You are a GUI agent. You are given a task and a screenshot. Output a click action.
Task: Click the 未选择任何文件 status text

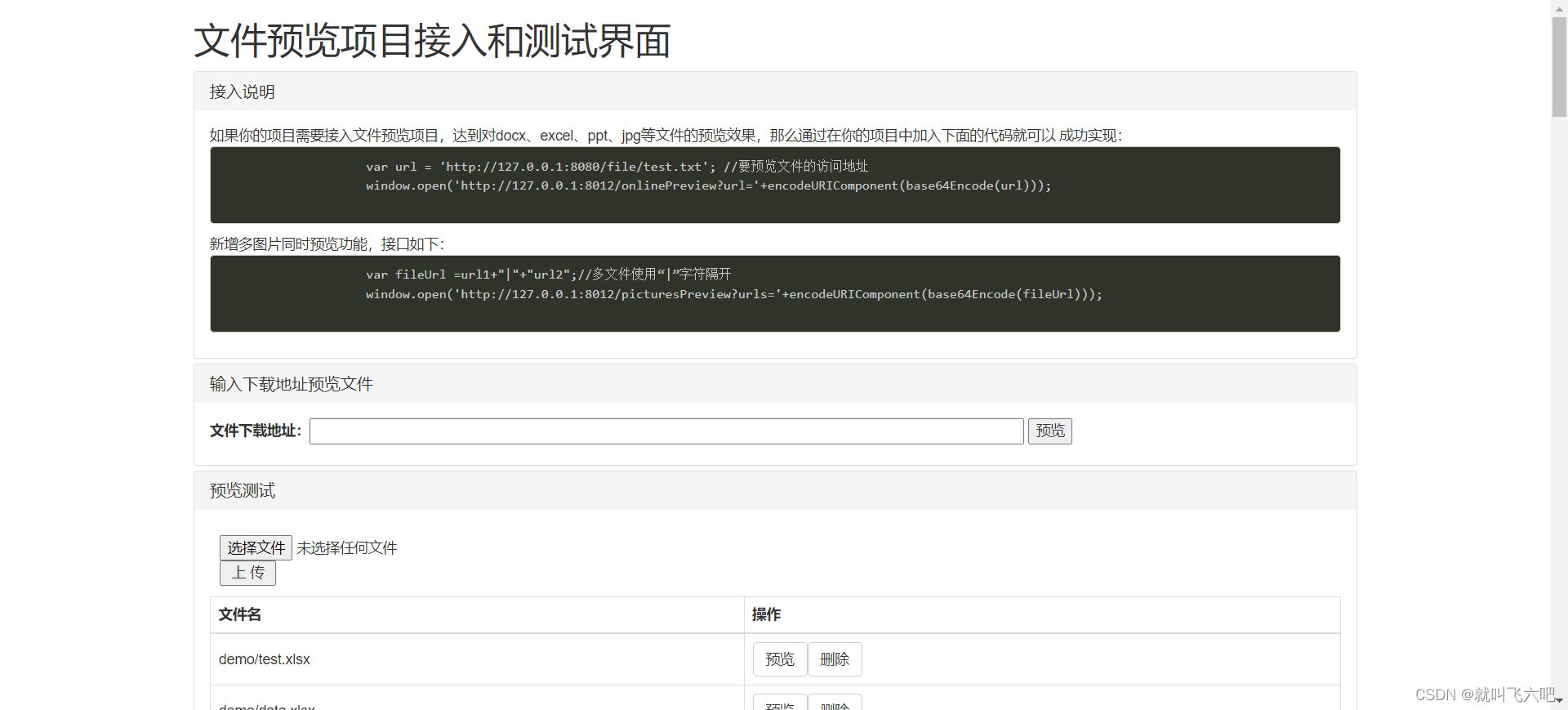(347, 548)
